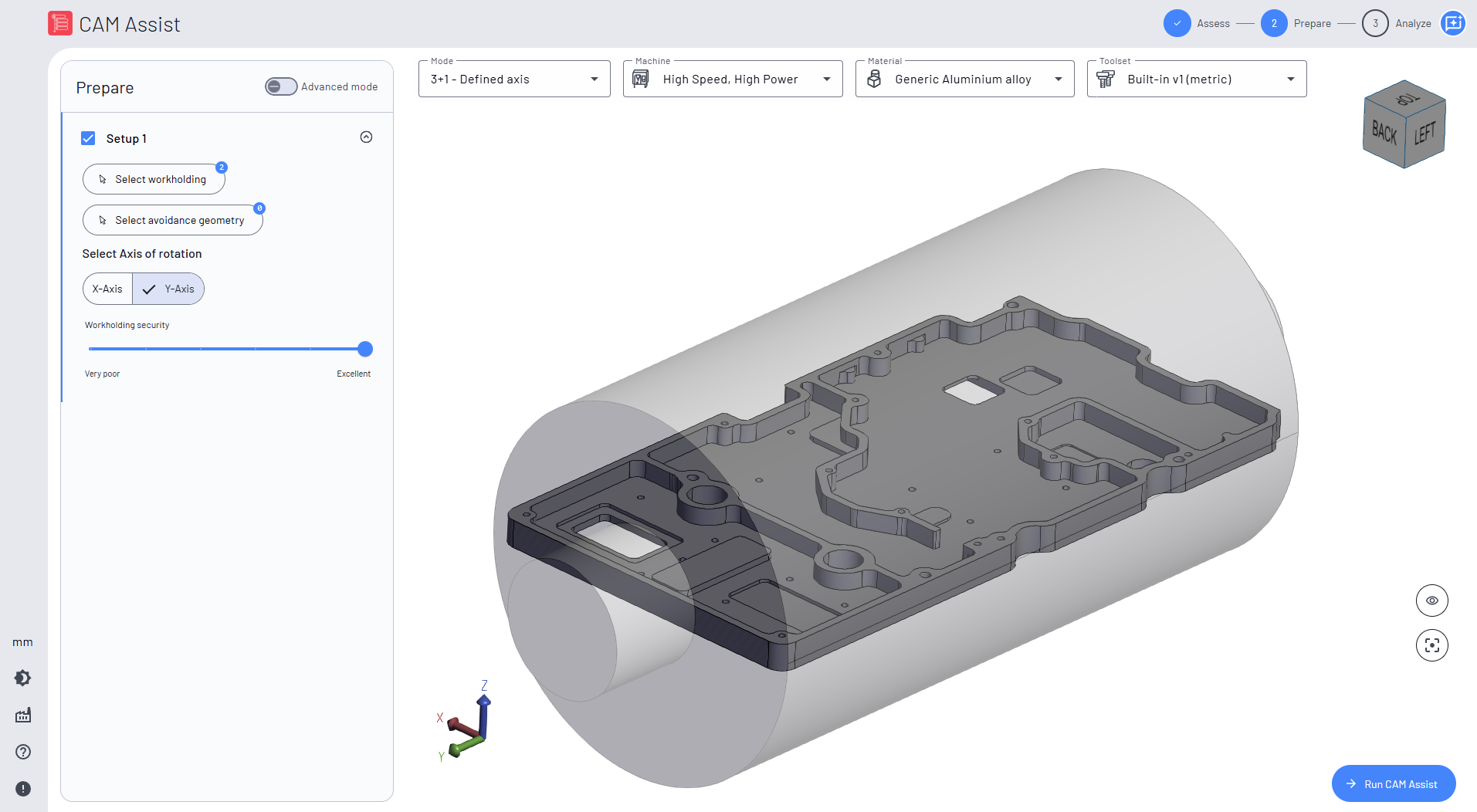Select Y-Axis as axis of rotation
The width and height of the screenshot is (1477, 812).
[x=168, y=289]
